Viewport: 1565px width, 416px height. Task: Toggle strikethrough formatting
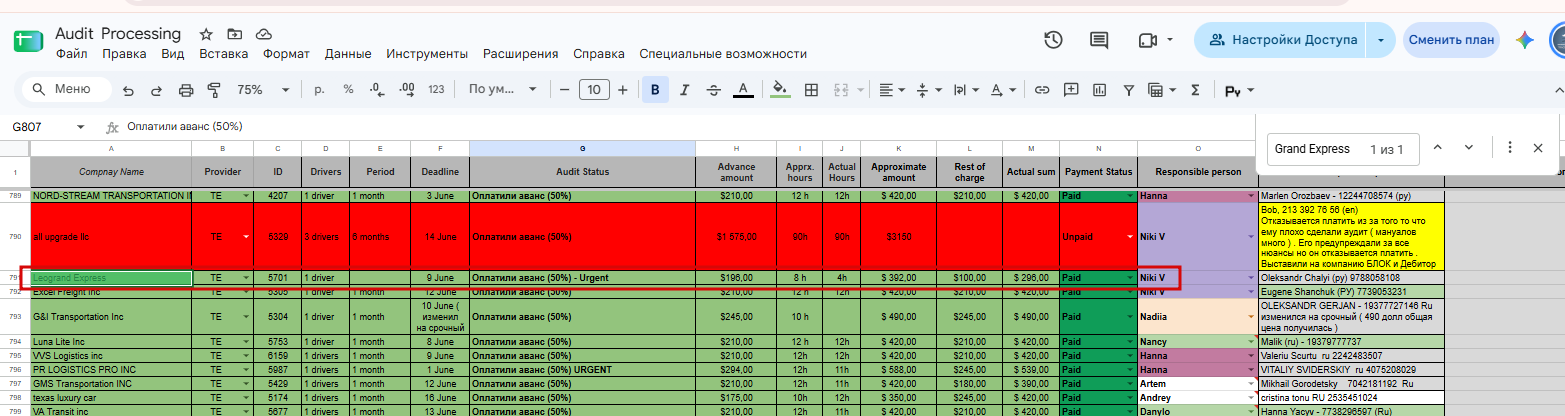click(x=713, y=90)
